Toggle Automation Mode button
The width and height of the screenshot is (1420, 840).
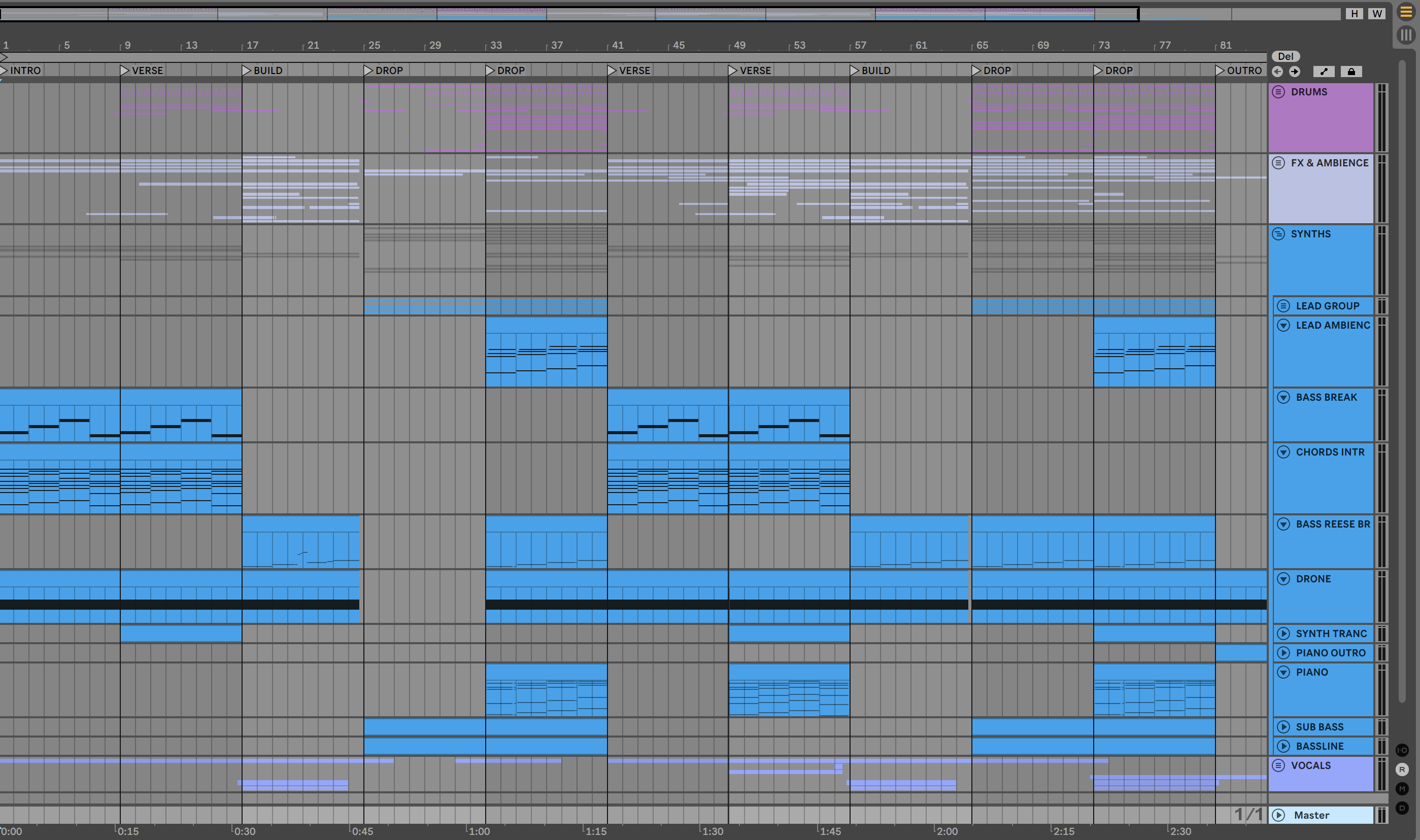pos(1324,72)
